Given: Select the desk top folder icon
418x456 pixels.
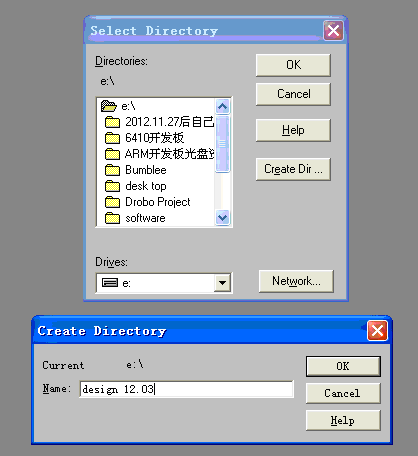Looking at the screenshot, I should click(x=112, y=186).
